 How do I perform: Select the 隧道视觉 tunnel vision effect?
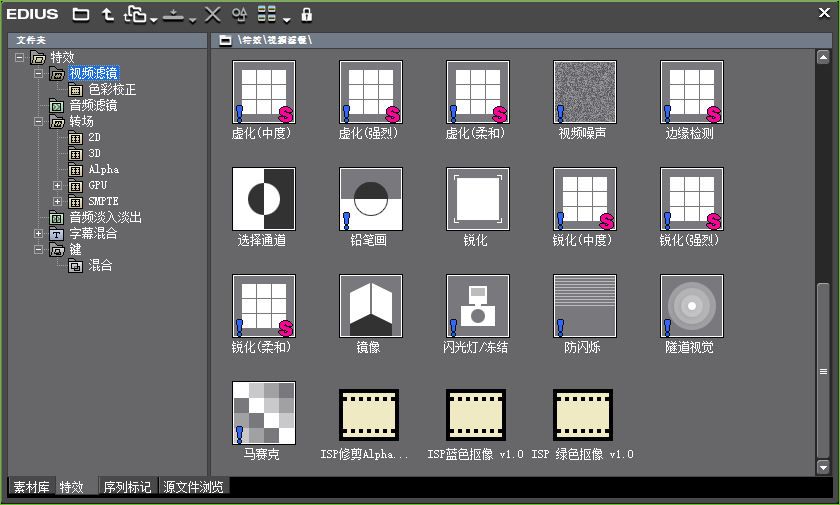pos(692,305)
